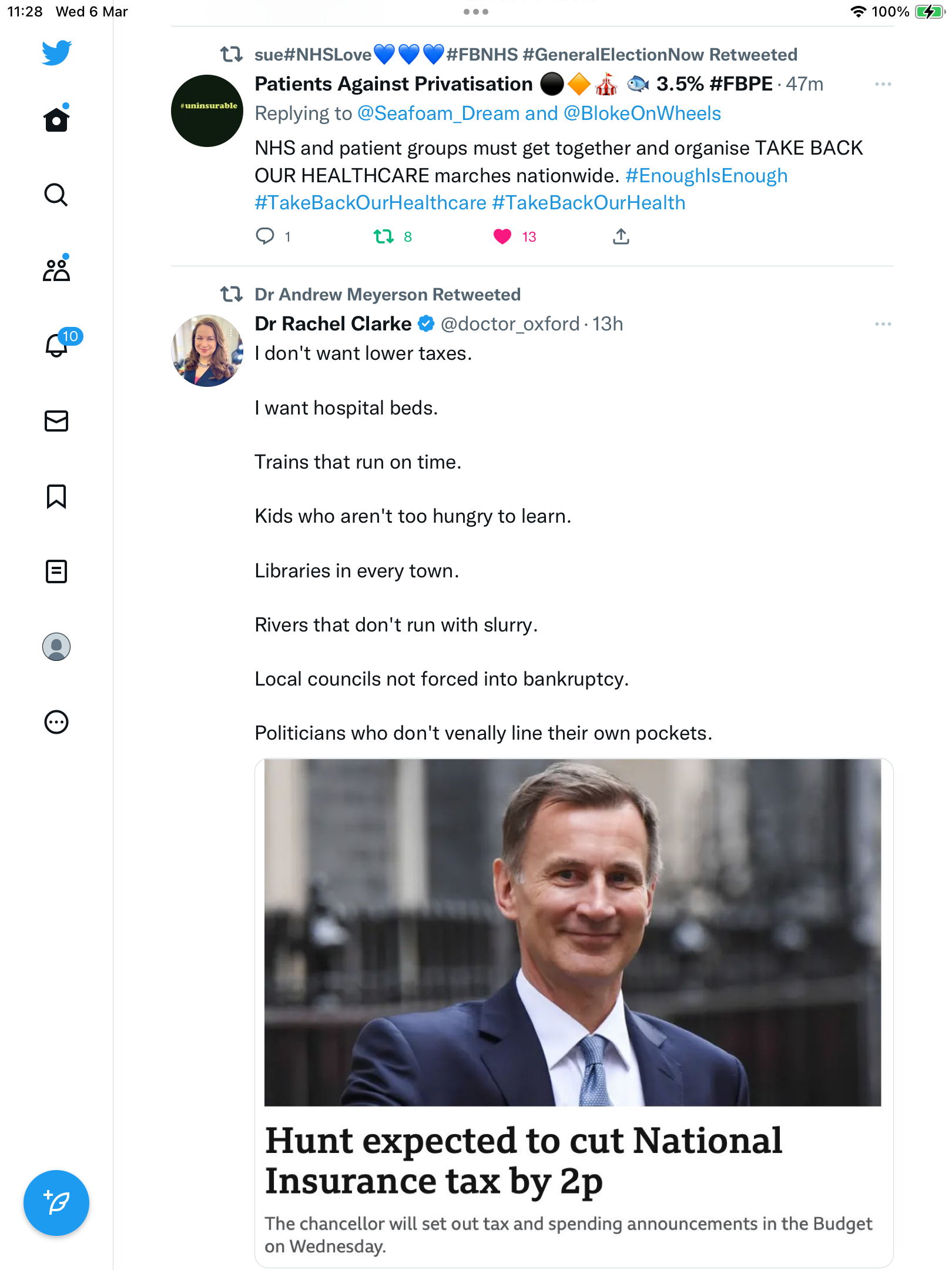Viewport: 952px width, 1270px height.
Task: Expand options menu on Dr Rachel Clarke tweet
Action: (x=883, y=324)
